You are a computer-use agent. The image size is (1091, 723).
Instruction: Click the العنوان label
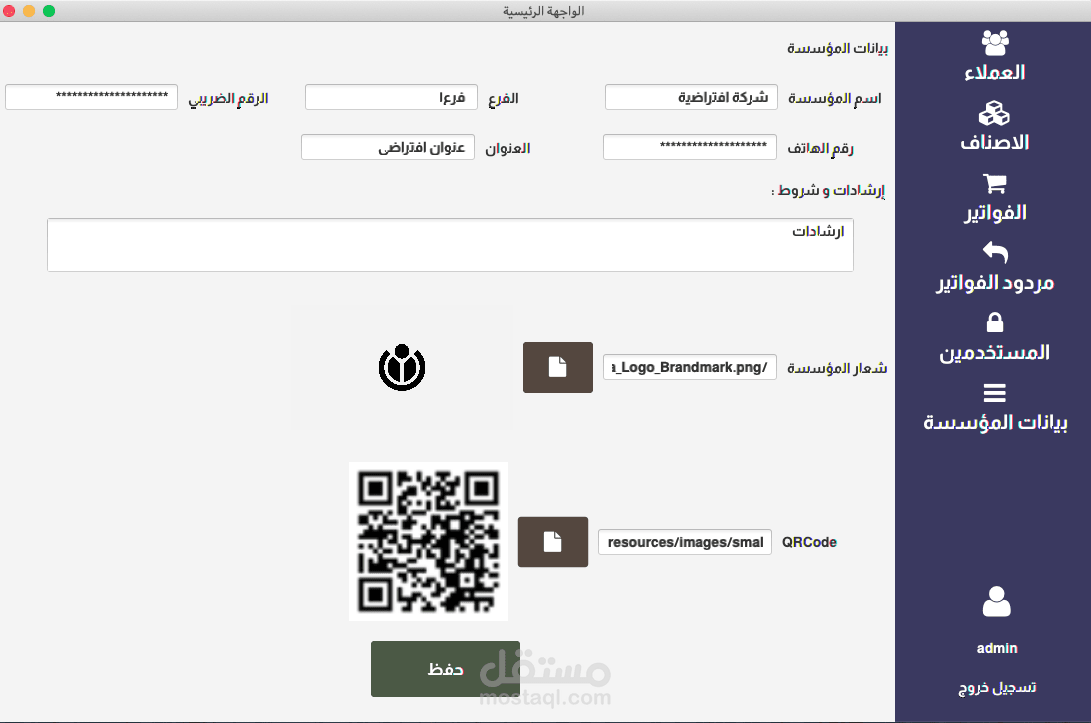507,148
